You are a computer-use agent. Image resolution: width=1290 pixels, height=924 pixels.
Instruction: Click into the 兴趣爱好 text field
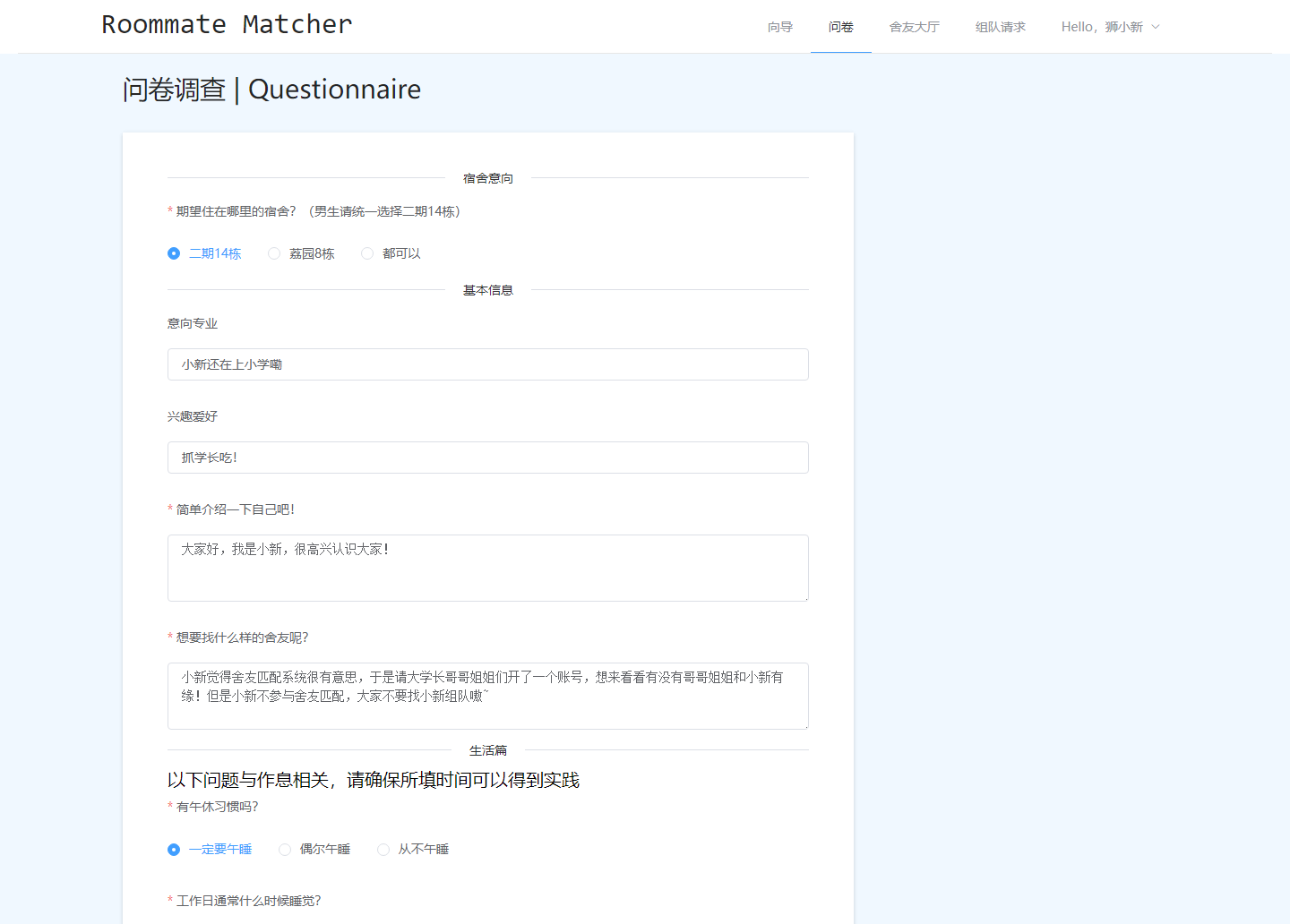tap(488, 458)
